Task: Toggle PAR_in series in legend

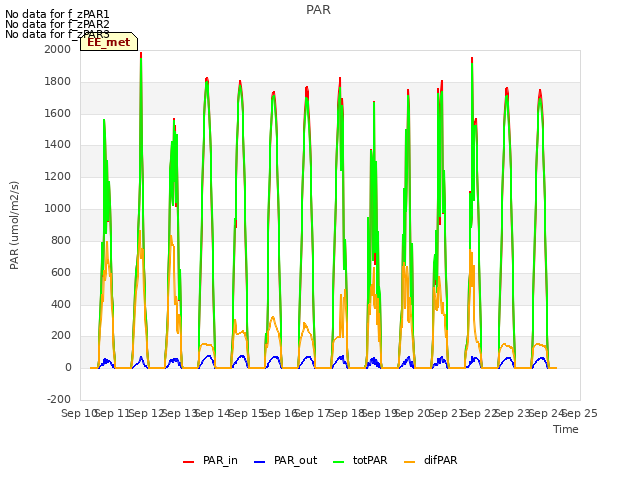Action: (210, 460)
